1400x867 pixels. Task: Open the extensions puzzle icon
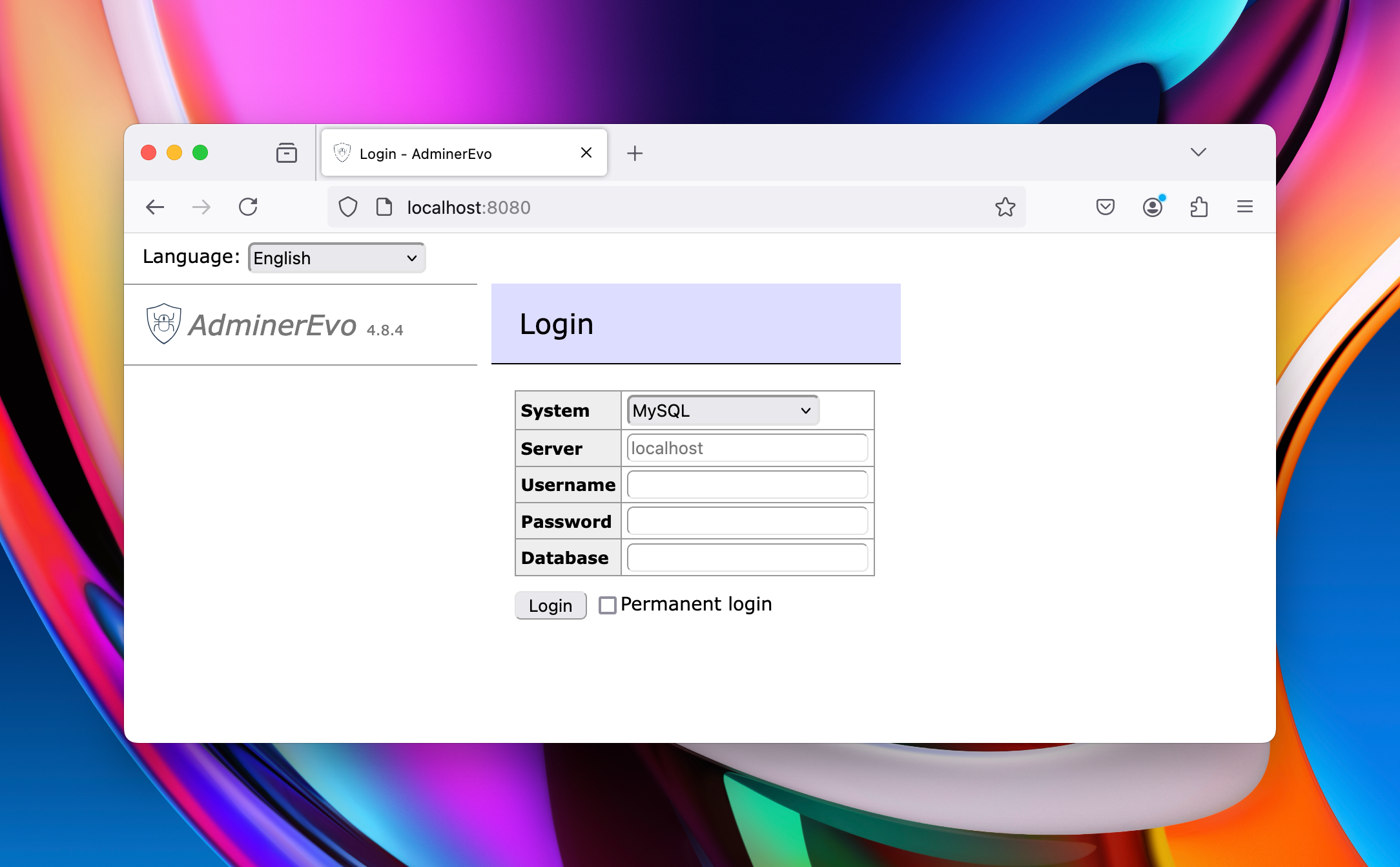1199,207
